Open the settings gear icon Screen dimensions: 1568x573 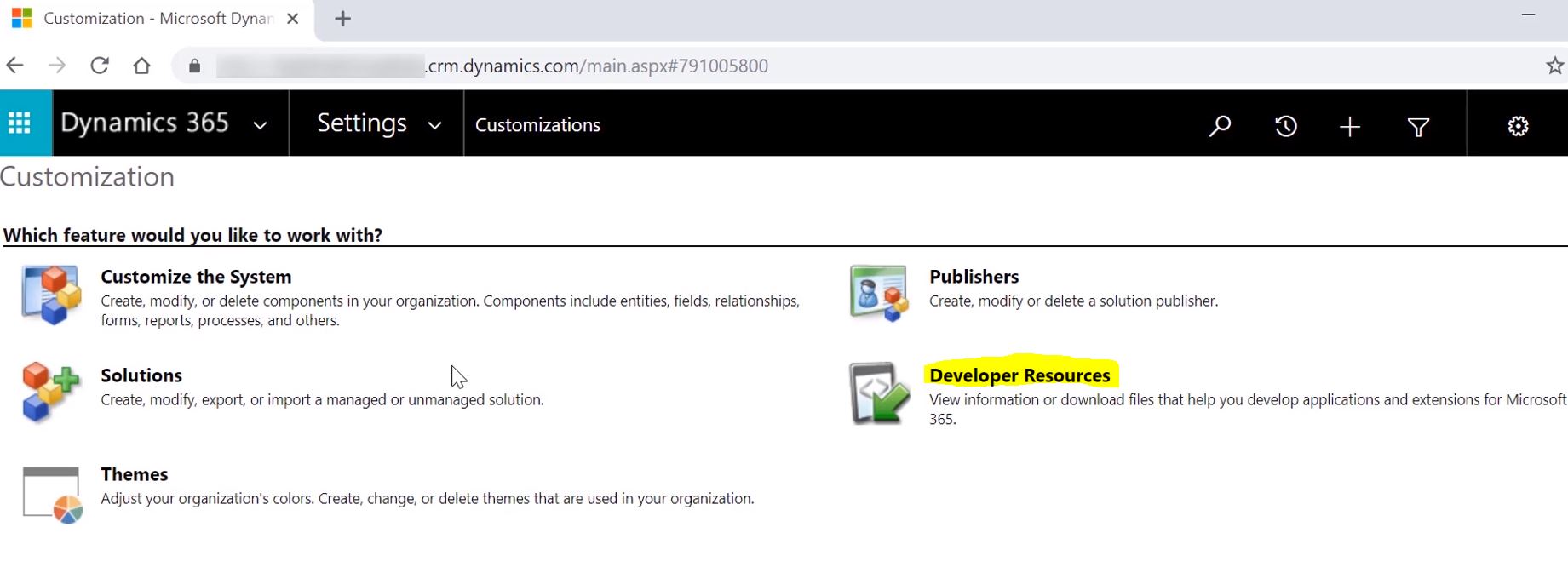[x=1518, y=126]
